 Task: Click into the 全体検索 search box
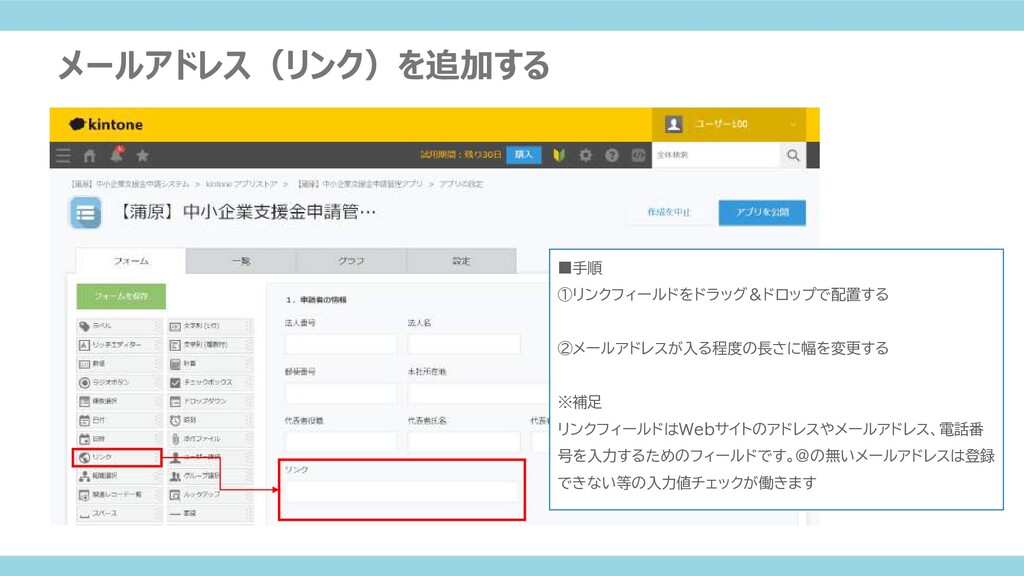(716, 155)
